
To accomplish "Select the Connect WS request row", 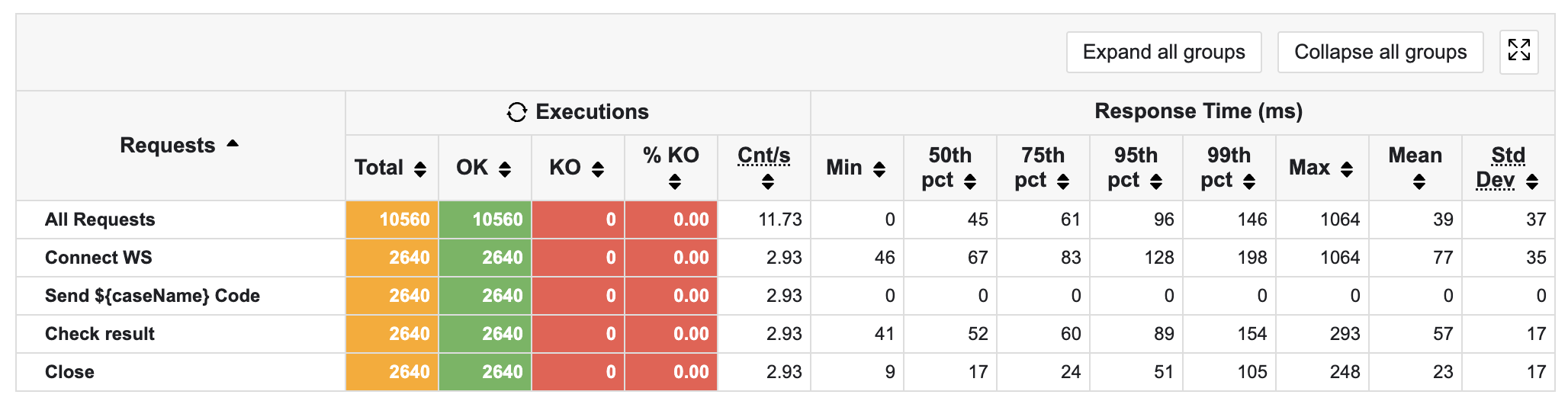I will pos(98,258).
